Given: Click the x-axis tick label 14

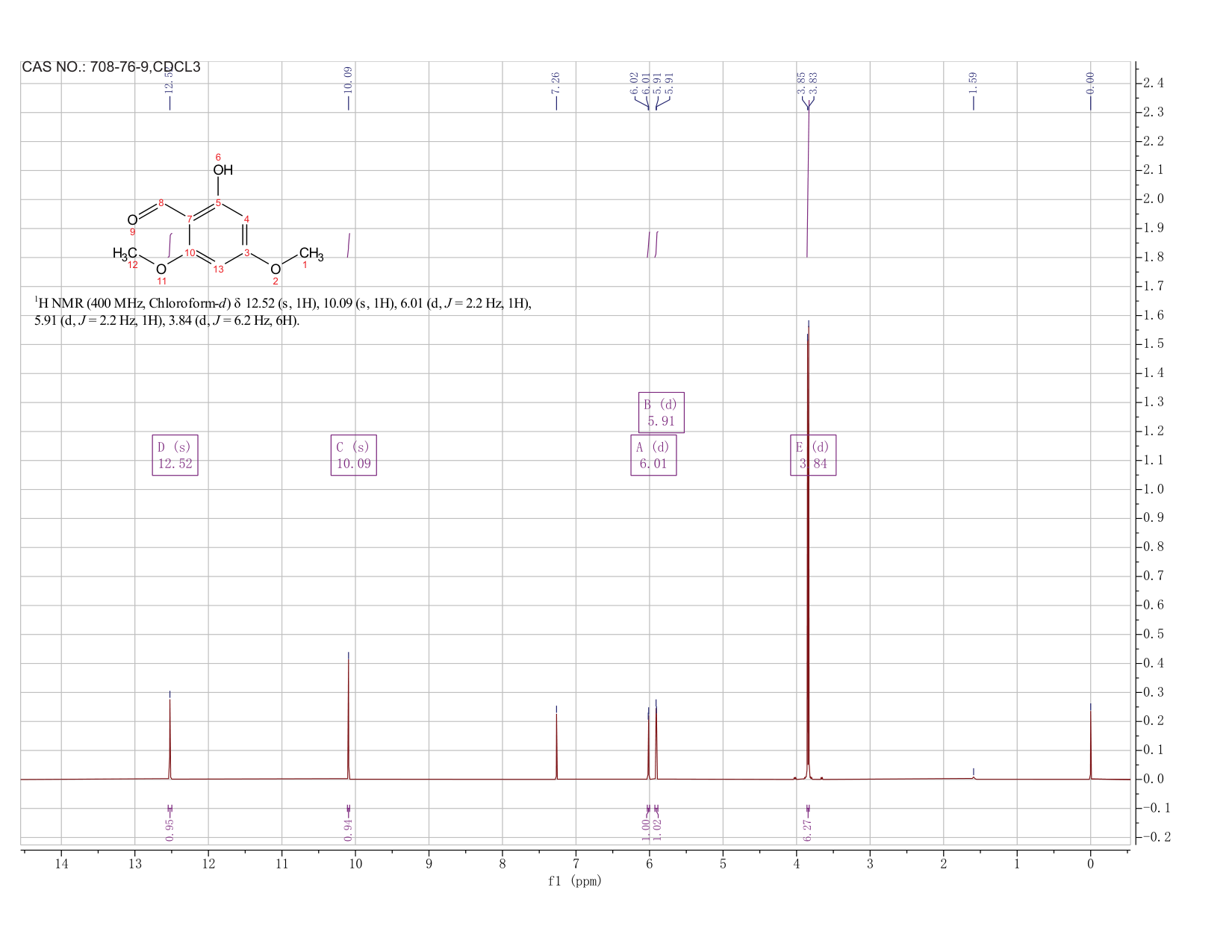Looking at the screenshot, I should [x=61, y=864].
